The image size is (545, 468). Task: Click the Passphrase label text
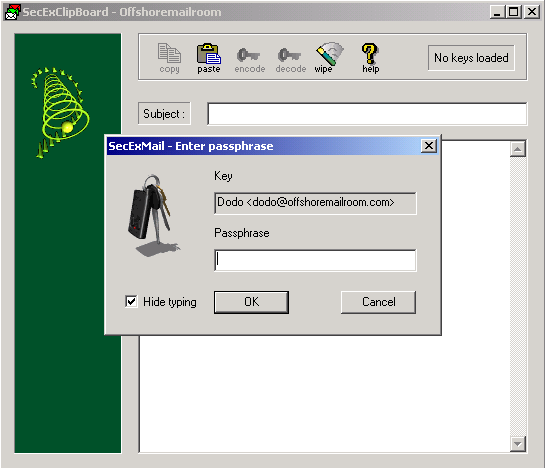click(x=242, y=233)
